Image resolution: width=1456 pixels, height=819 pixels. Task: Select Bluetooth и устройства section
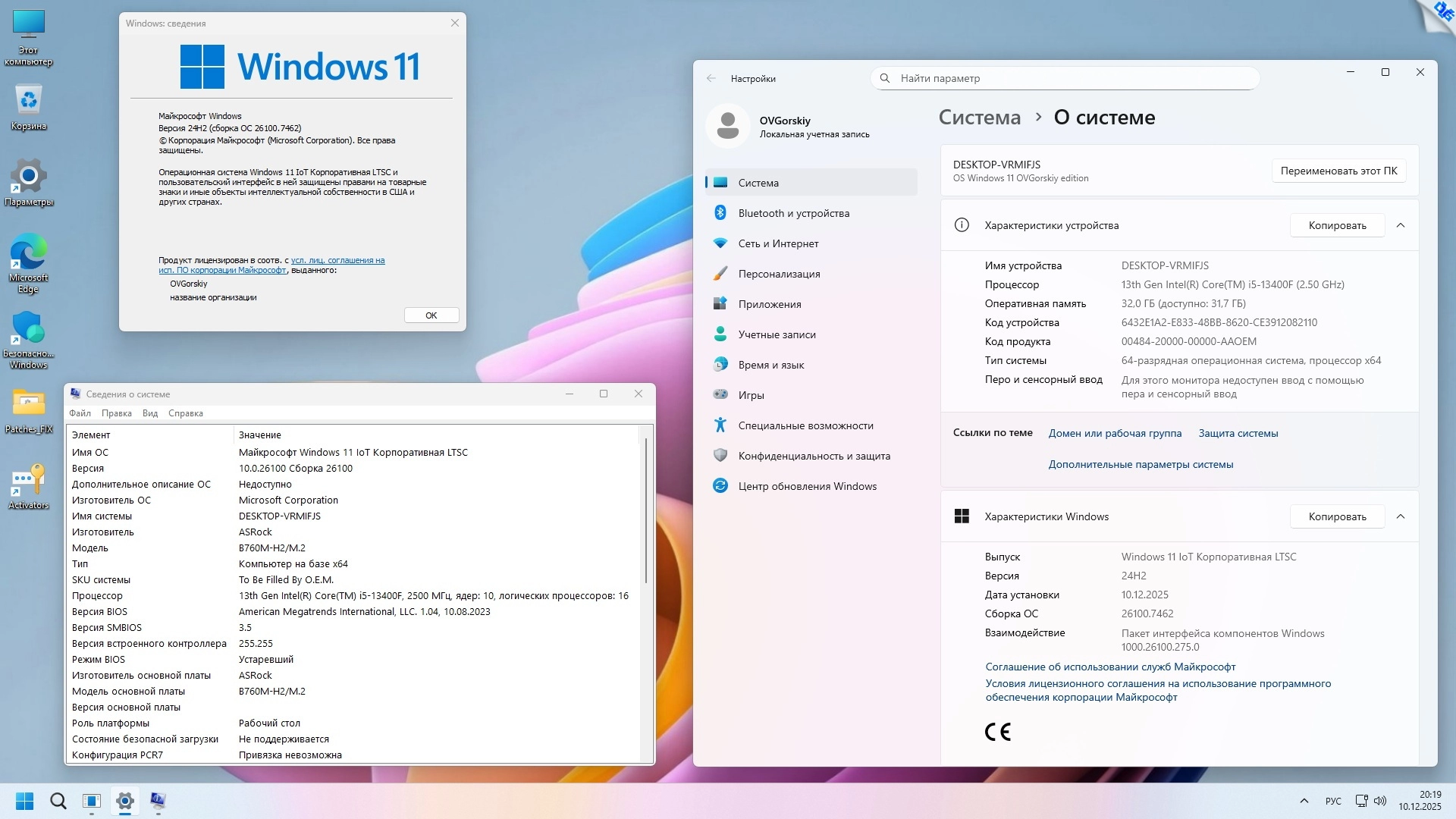793,213
